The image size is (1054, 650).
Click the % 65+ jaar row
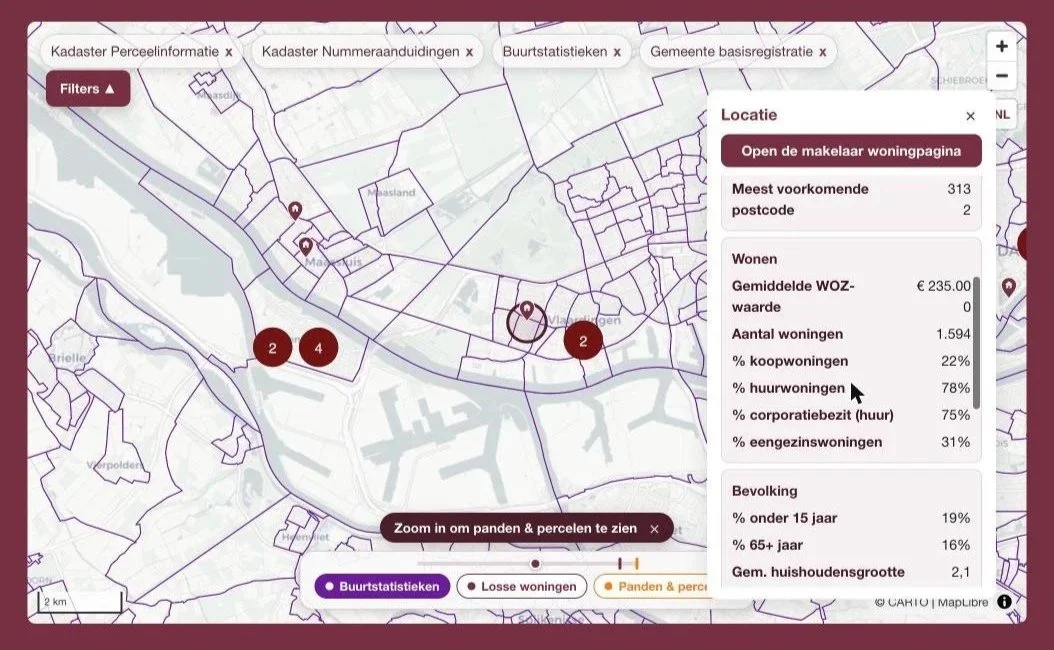click(x=851, y=544)
